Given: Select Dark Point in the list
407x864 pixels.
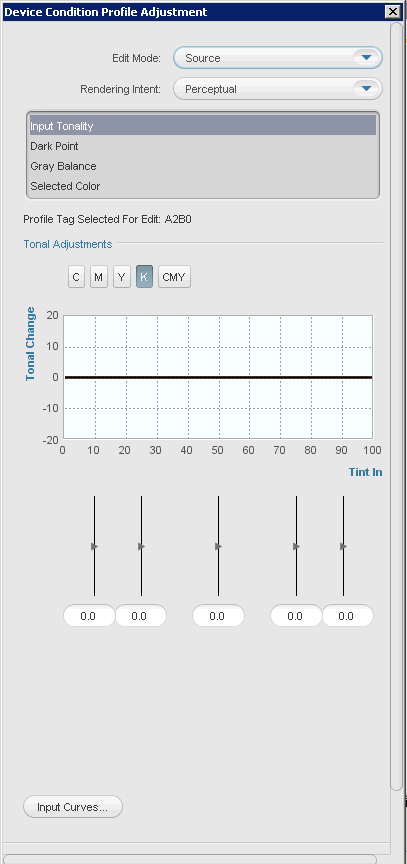Looking at the screenshot, I should click(203, 146).
